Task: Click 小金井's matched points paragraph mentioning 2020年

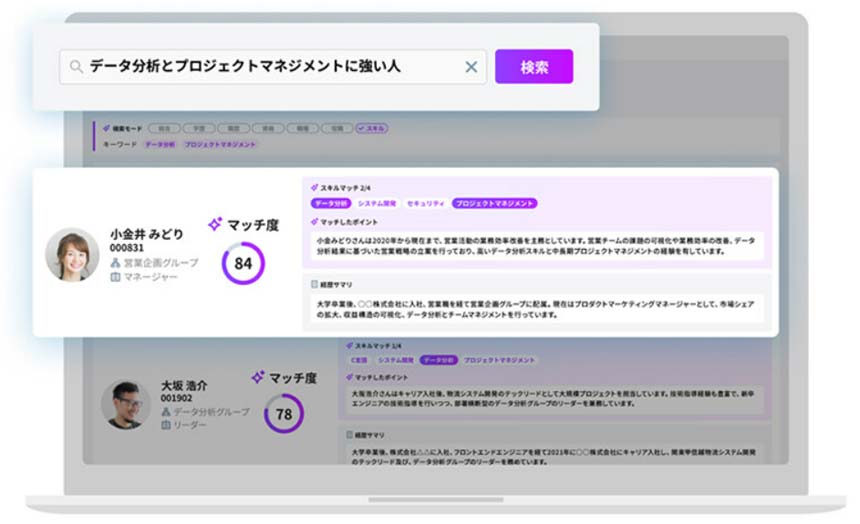Action: [x=536, y=246]
